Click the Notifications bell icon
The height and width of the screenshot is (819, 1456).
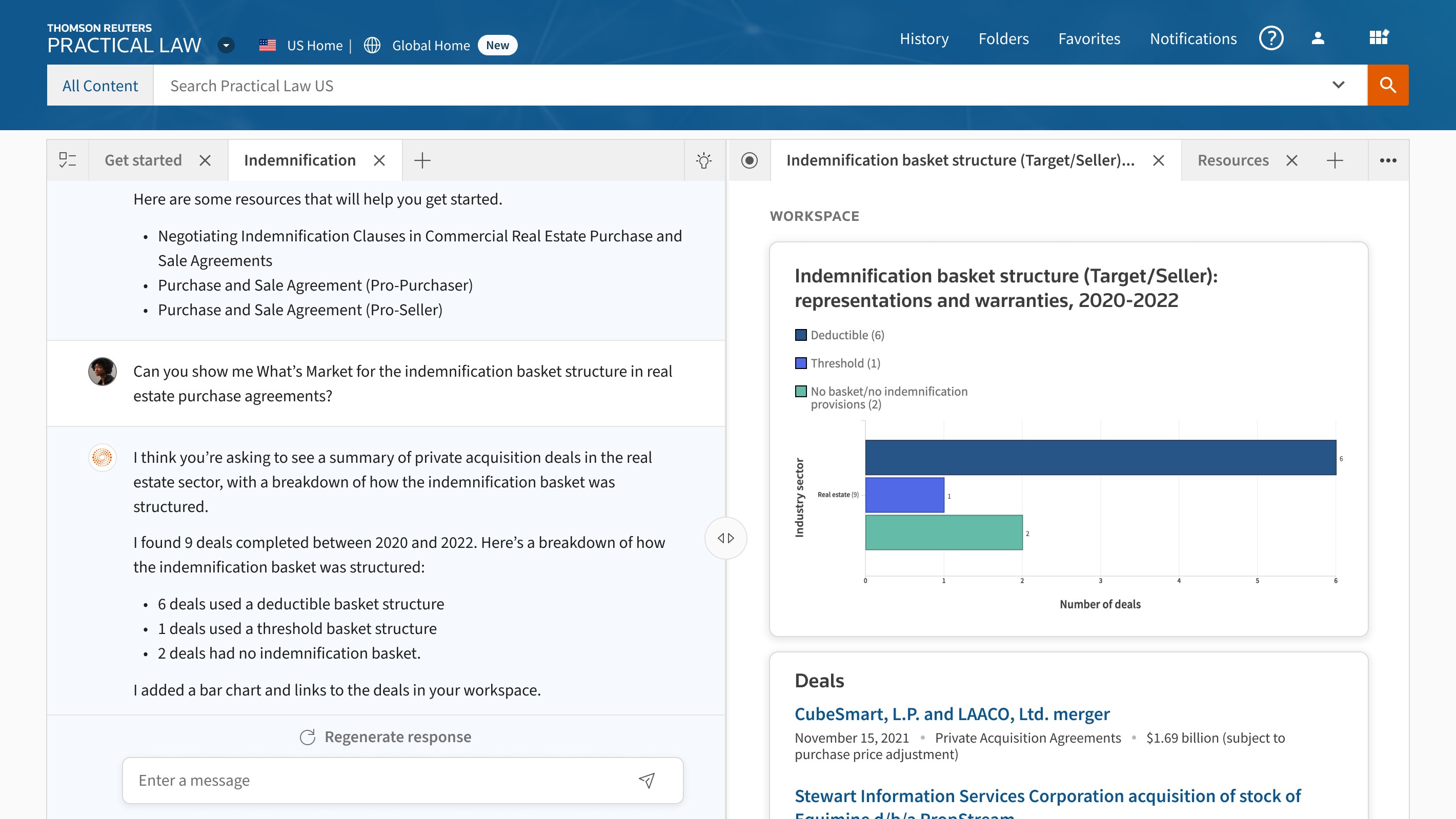(1193, 38)
